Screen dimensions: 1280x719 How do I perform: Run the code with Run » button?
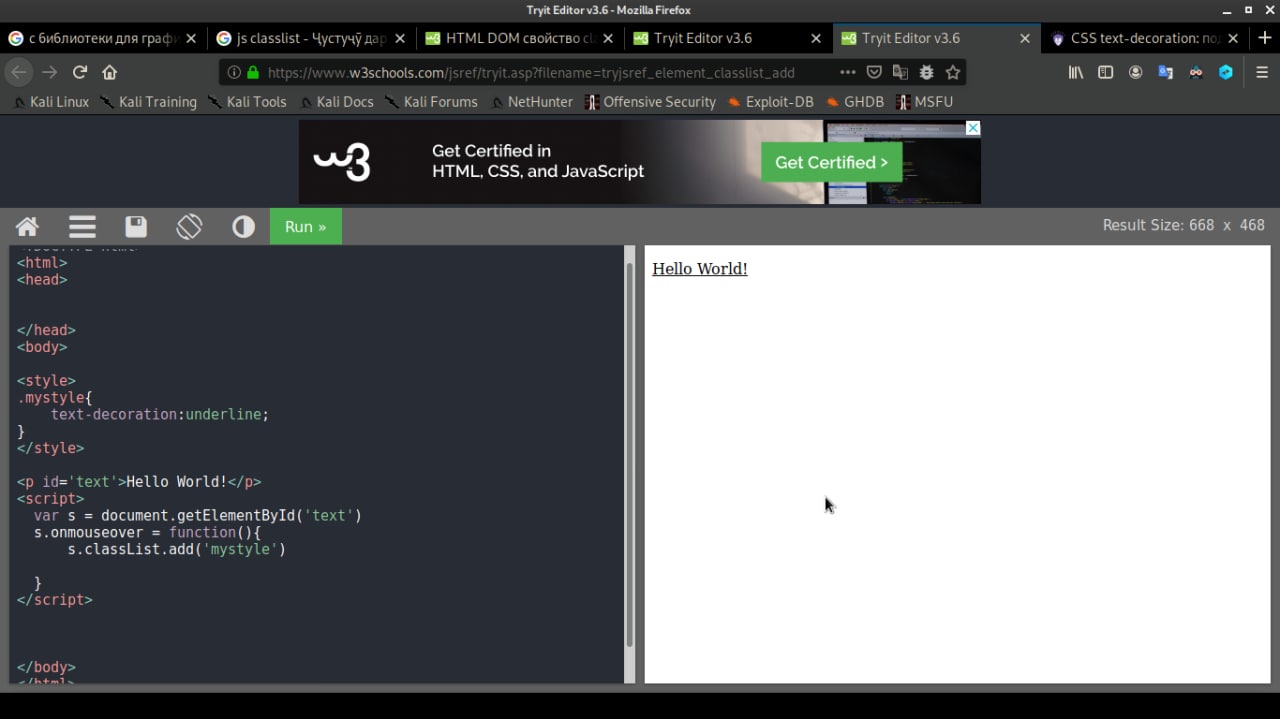[x=305, y=226]
